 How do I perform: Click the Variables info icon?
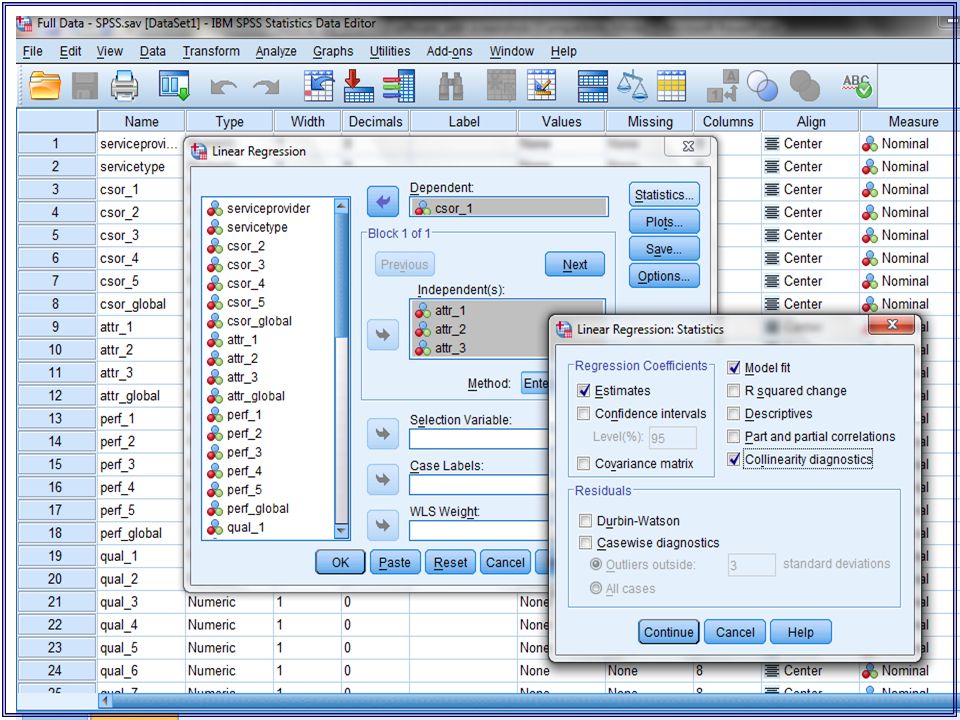point(399,85)
